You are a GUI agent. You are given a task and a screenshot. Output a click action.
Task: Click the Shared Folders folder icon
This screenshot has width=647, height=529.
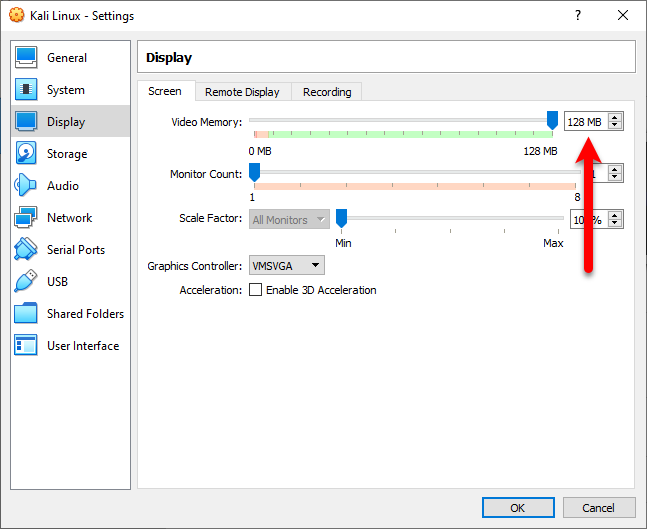[26, 313]
